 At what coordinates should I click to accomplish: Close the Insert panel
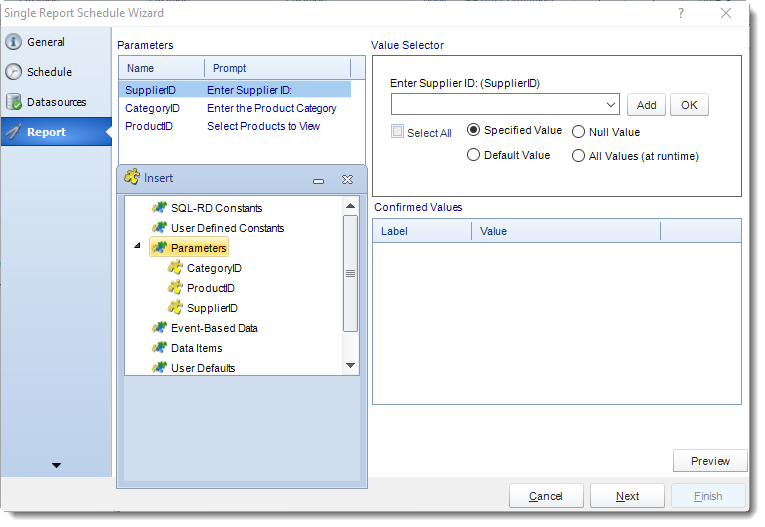347,180
